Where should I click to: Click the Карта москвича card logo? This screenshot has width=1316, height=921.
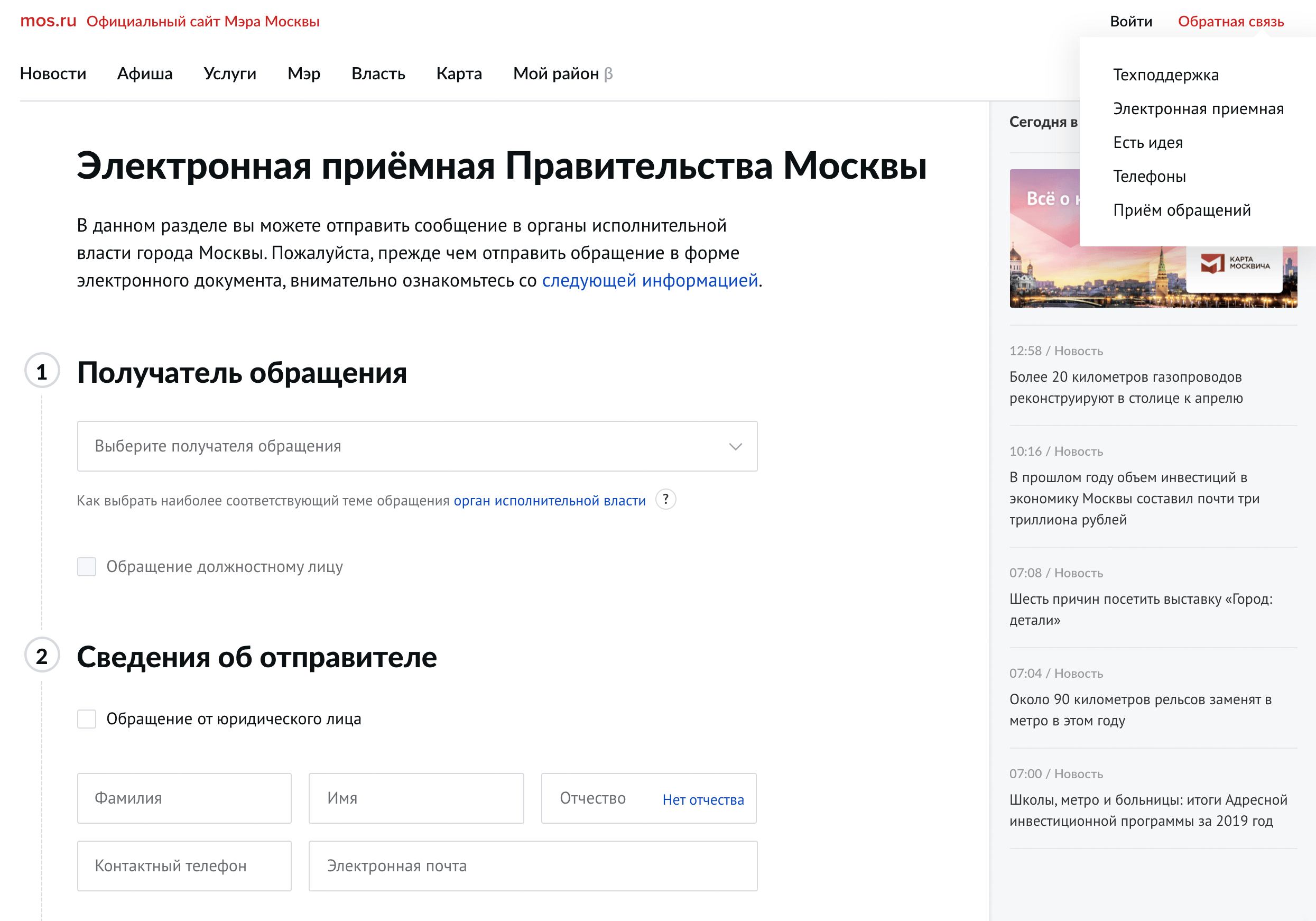(x=1235, y=263)
